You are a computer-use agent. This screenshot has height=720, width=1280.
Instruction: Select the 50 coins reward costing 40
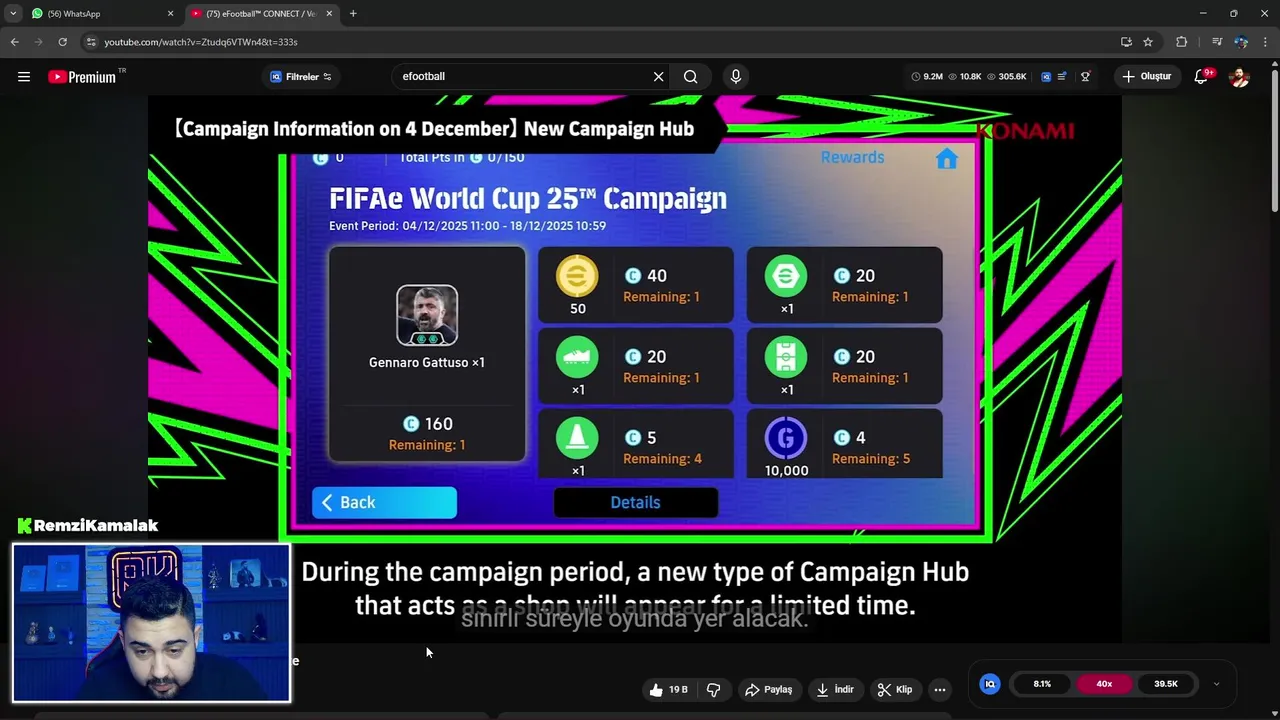coord(636,286)
